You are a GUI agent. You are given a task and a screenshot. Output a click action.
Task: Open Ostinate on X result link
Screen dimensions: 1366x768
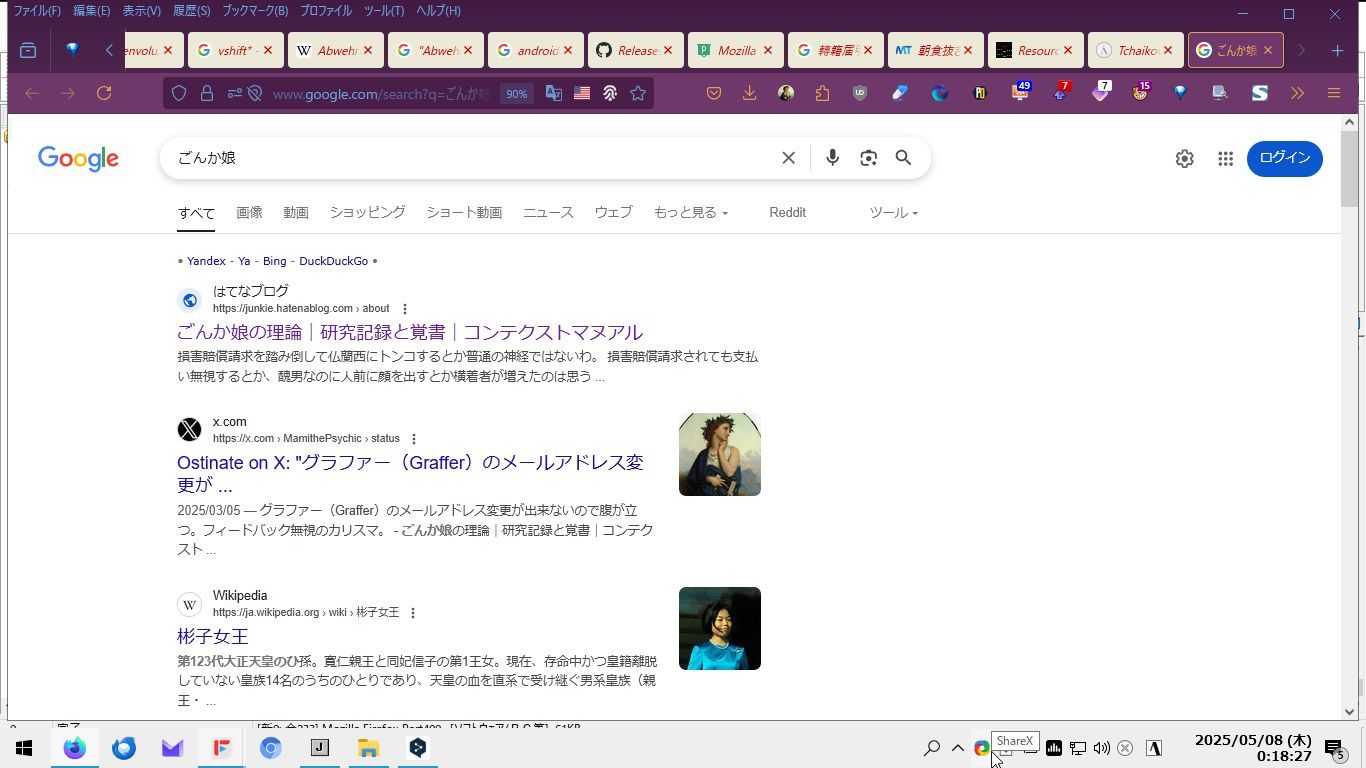410,473
